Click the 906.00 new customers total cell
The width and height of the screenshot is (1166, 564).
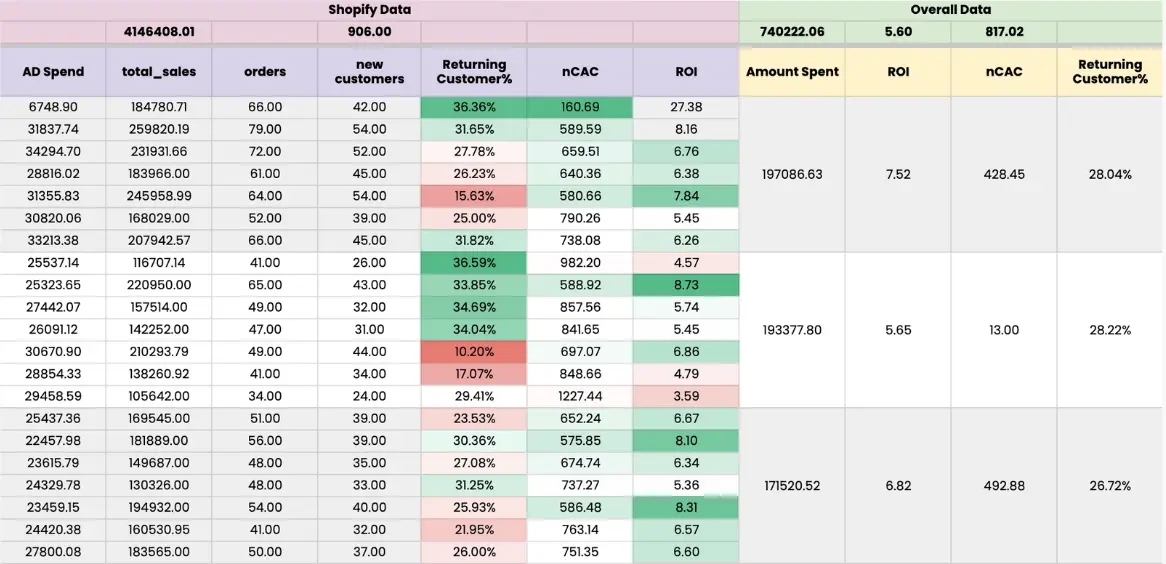click(369, 32)
